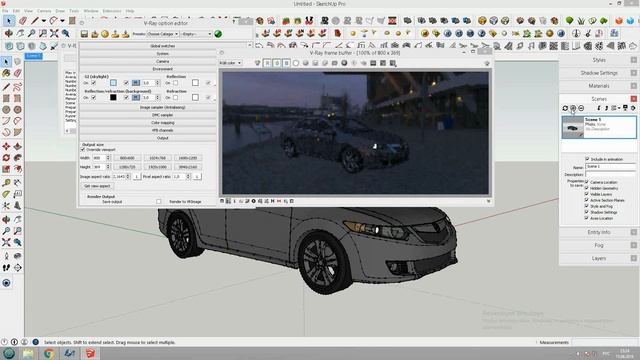The height and width of the screenshot is (360, 640).
Task: Click the Eraser tool in top toolbar
Action: pos(22,20)
